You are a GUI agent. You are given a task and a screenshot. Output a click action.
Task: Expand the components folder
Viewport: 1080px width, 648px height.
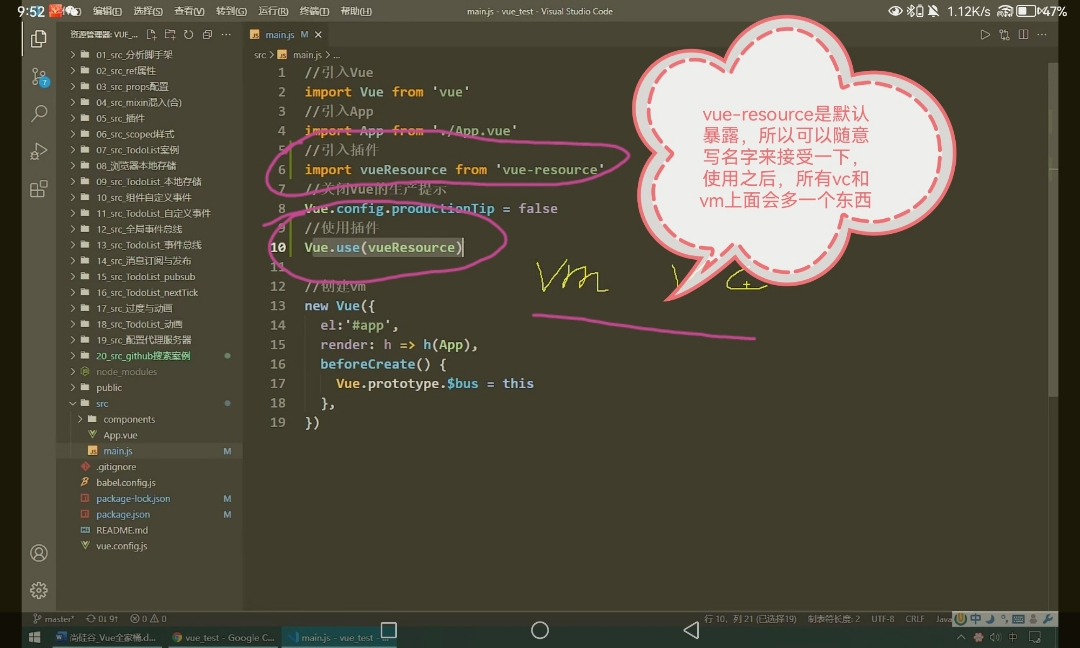click(149, 419)
